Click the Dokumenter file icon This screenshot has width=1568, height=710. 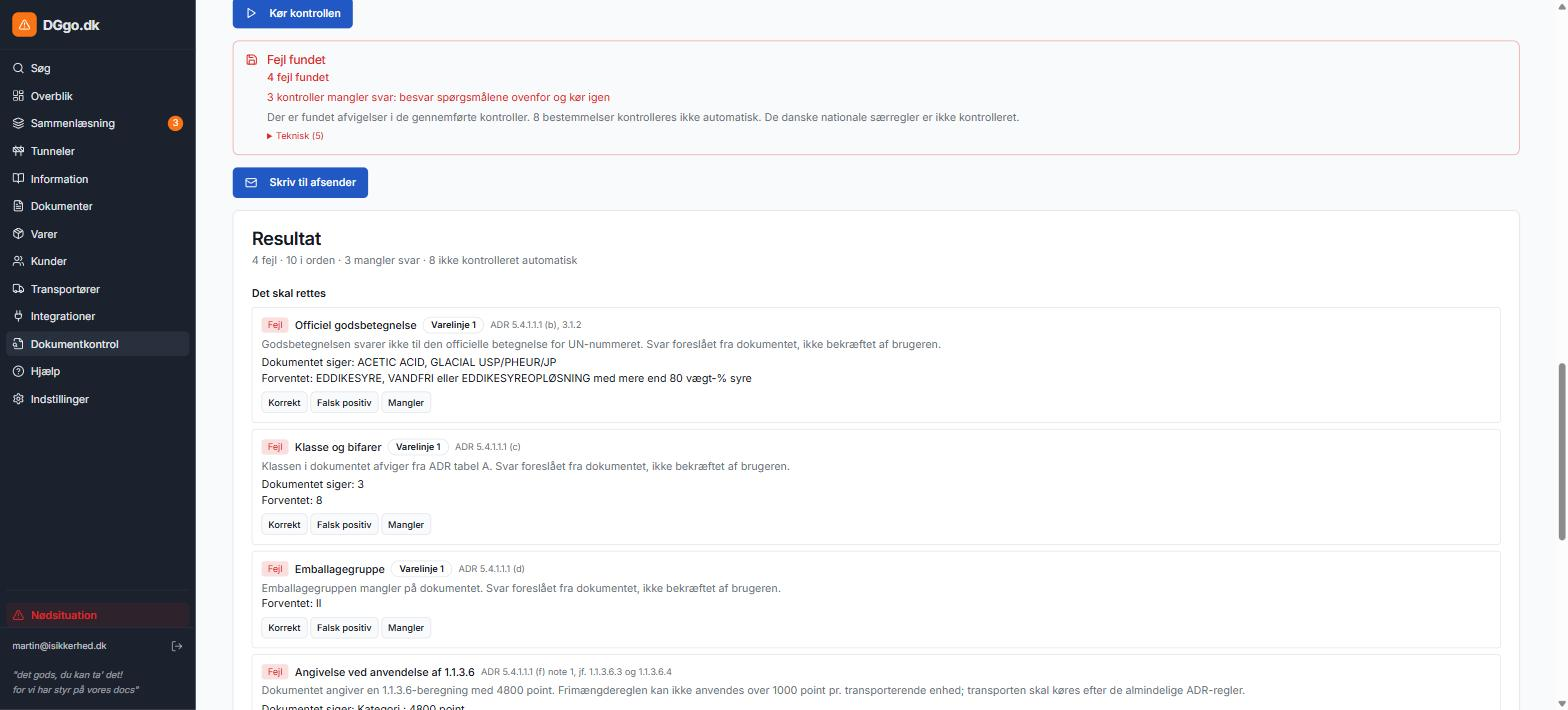[18, 206]
